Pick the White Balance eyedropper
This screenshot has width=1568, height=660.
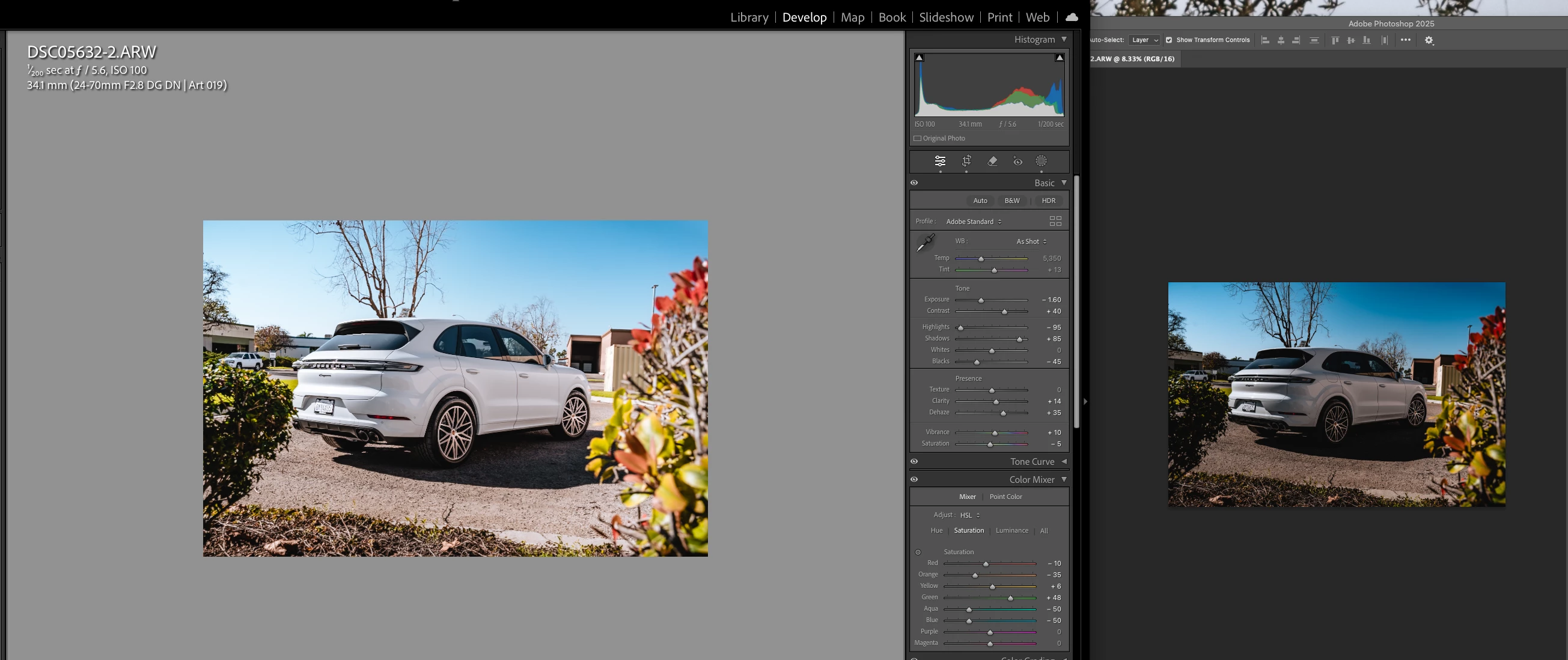pos(925,243)
